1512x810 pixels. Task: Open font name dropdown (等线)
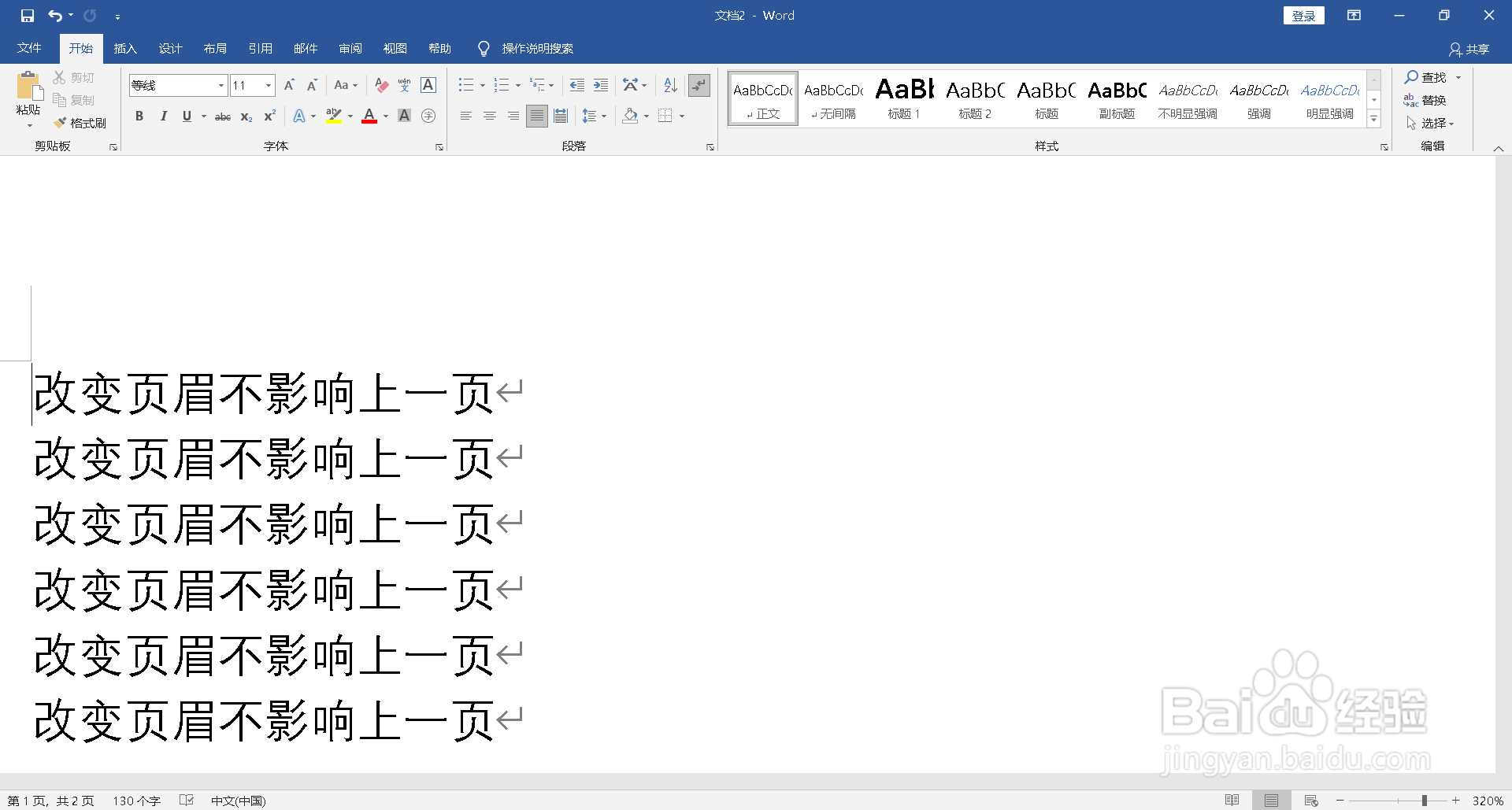[x=221, y=85]
